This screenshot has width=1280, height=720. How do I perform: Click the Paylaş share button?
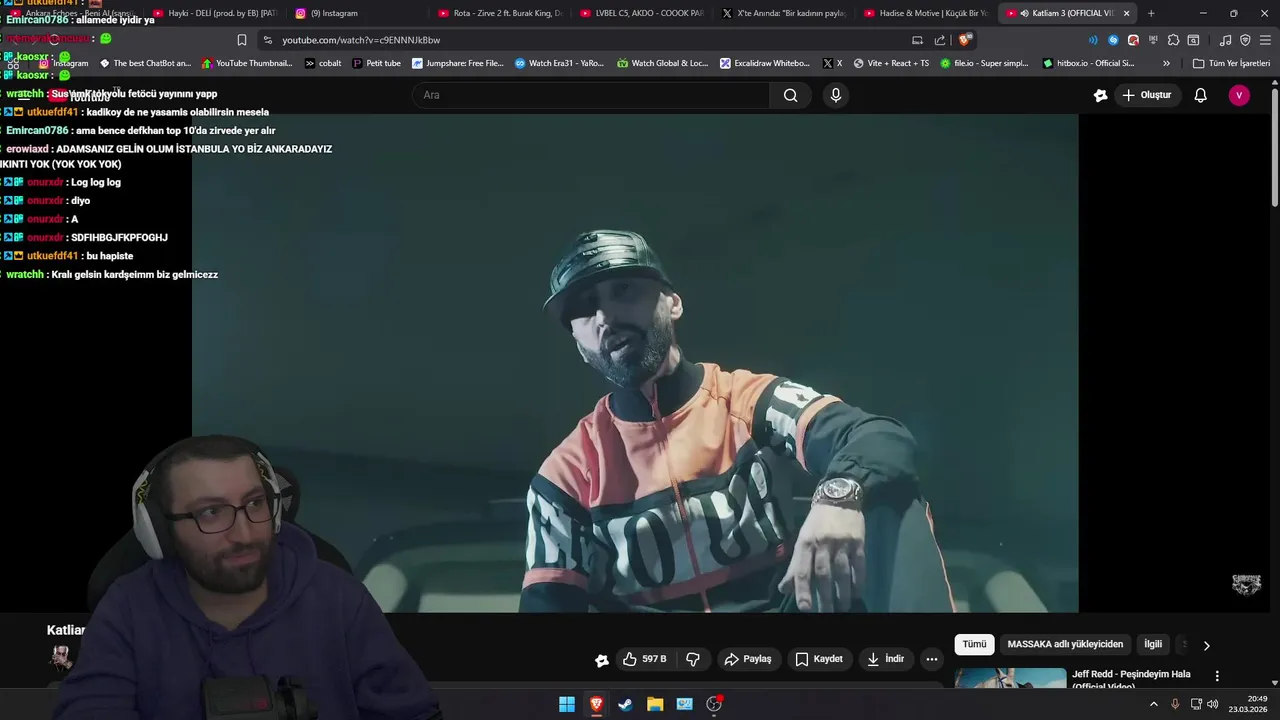point(748,659)
